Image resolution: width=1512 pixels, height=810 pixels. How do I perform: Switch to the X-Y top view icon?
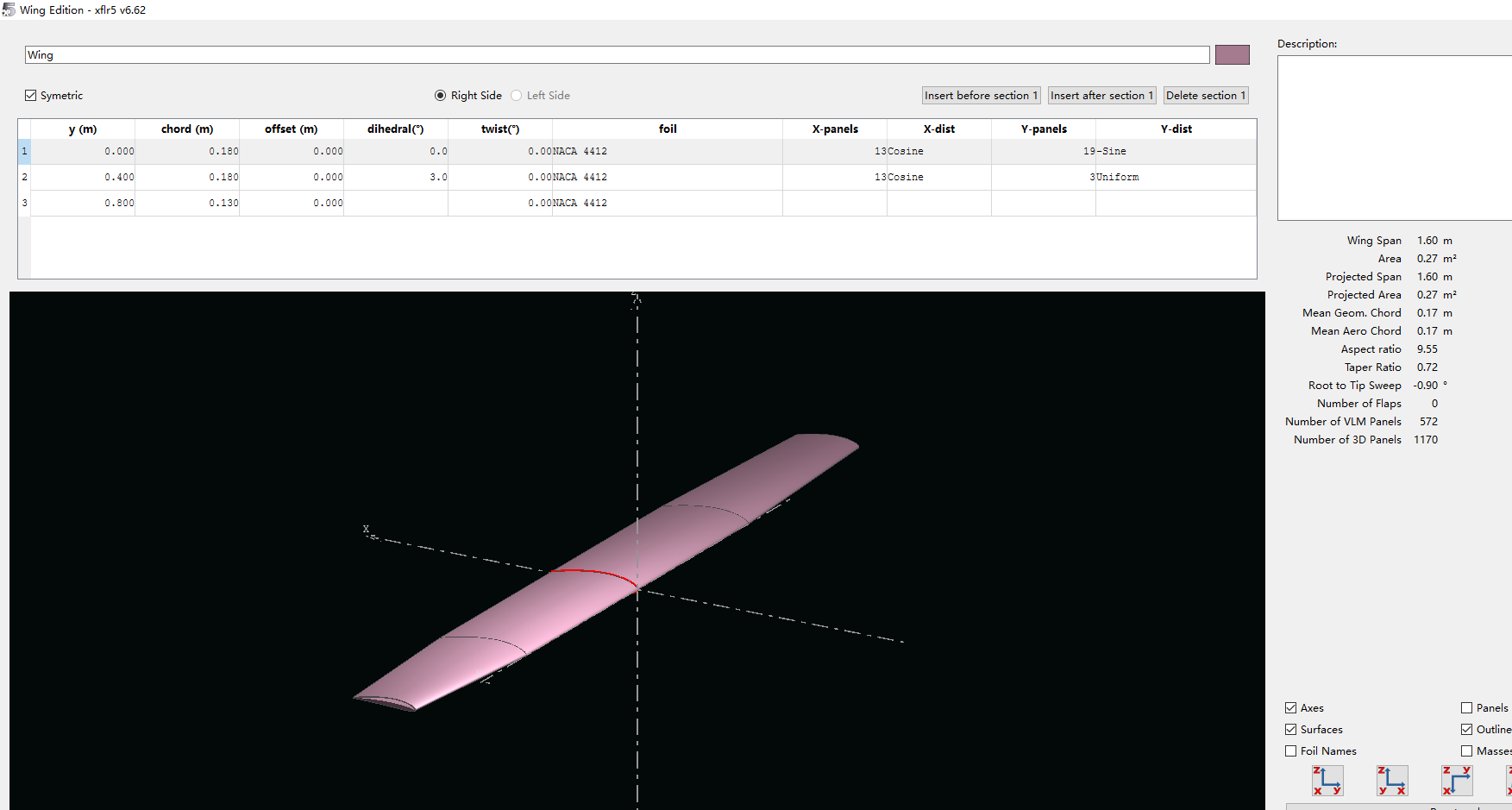[1457, 781]
